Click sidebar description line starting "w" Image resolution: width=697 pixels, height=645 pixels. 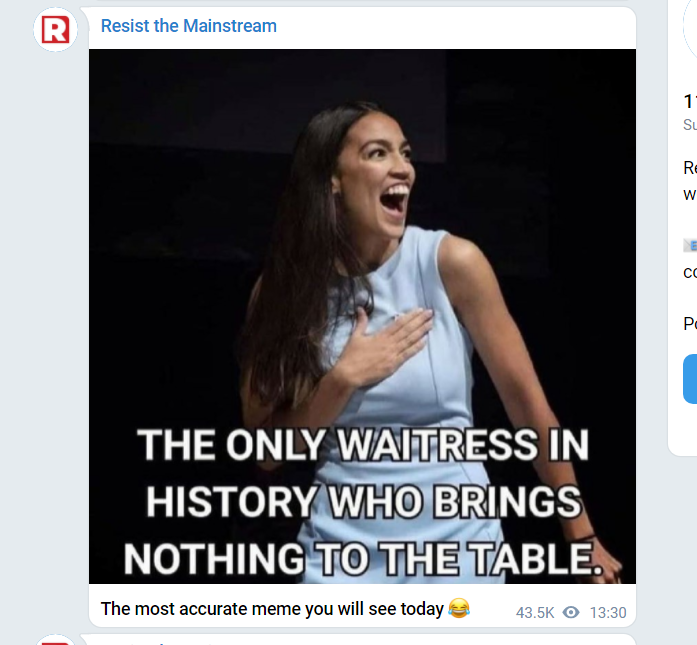[689, 193]
